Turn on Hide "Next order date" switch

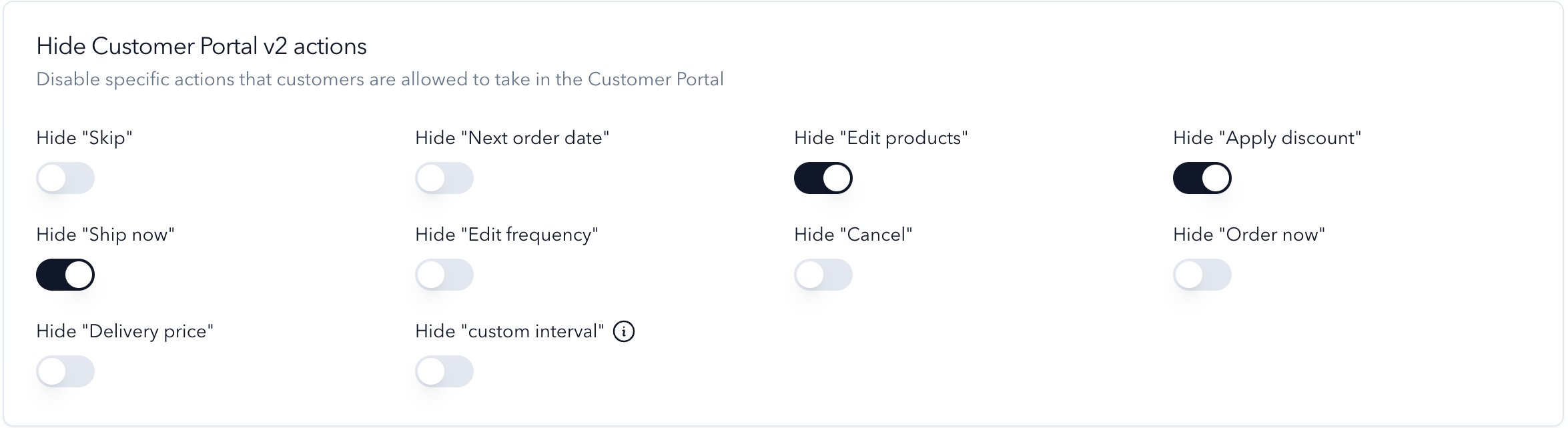click(444, 178)
